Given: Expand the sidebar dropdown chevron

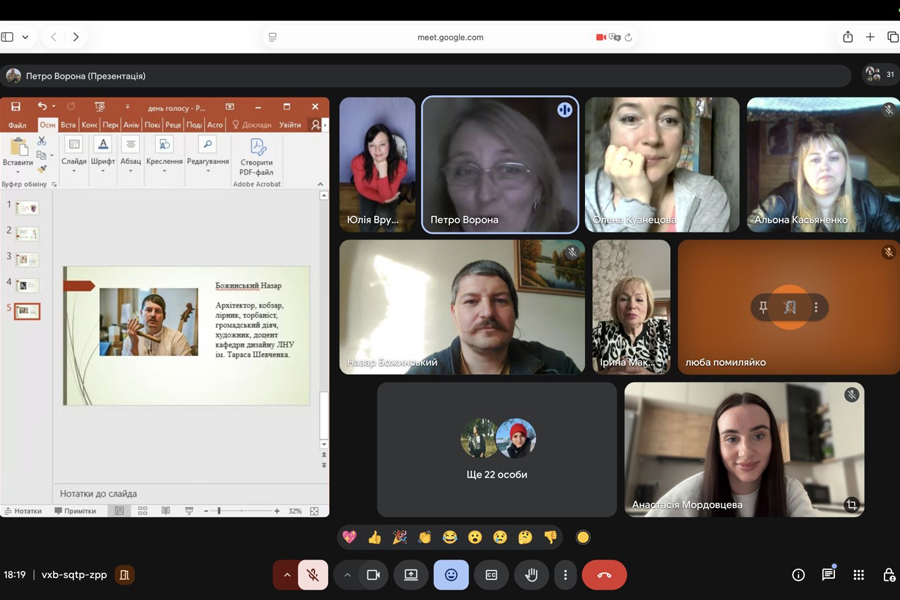Looking at the screenshot, I should coord(25,37).
